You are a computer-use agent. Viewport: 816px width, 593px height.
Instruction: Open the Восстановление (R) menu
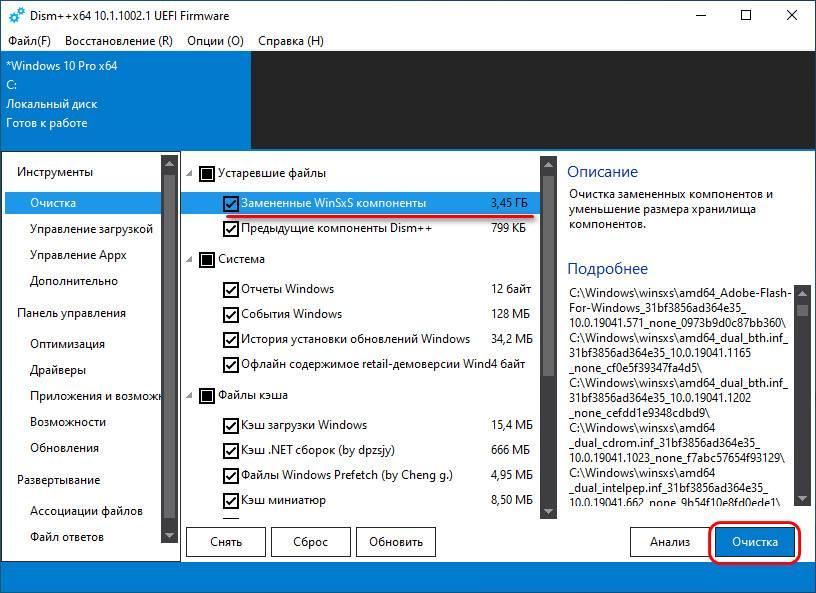(x=119, y=41)
